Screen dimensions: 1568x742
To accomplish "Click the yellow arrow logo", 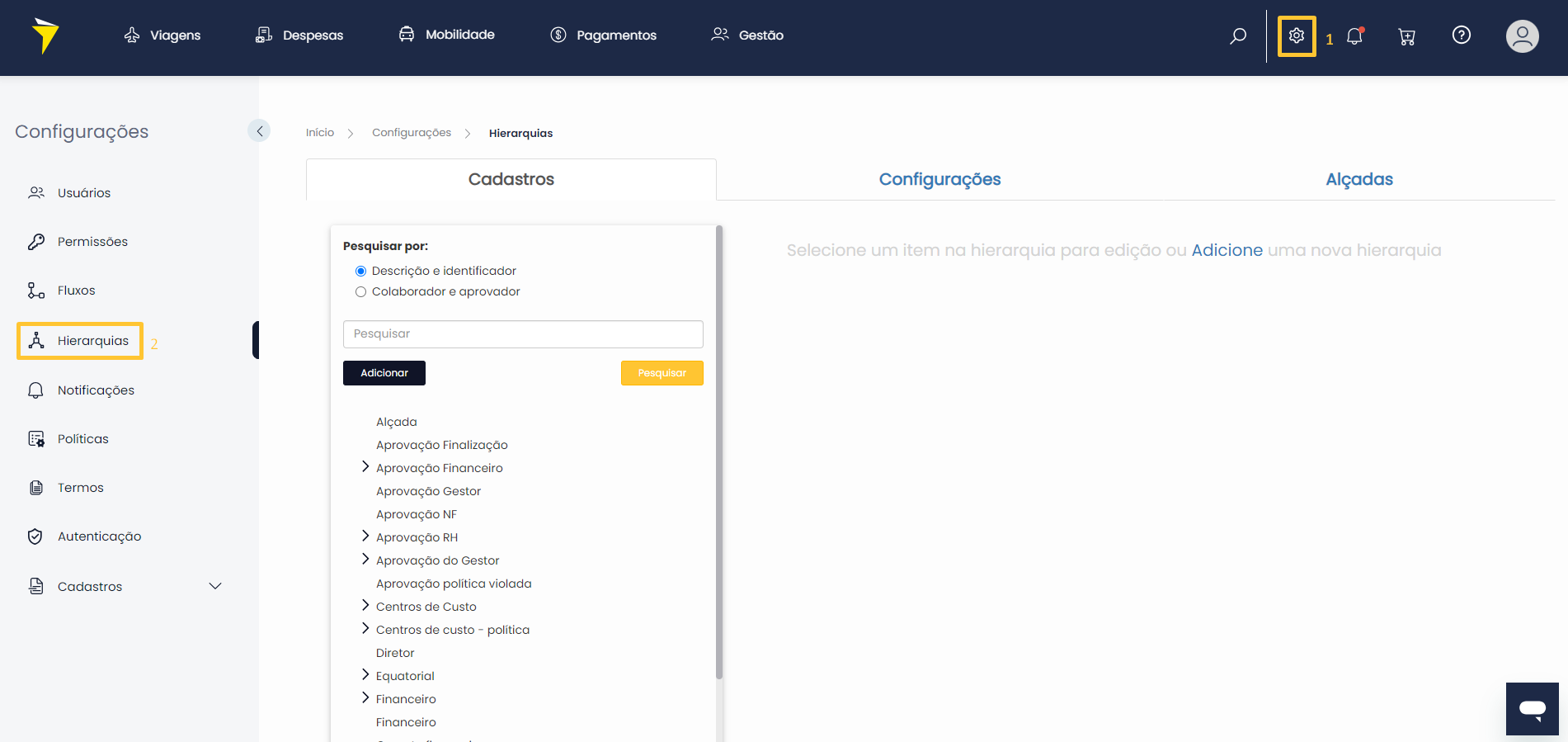I will 45,35.
